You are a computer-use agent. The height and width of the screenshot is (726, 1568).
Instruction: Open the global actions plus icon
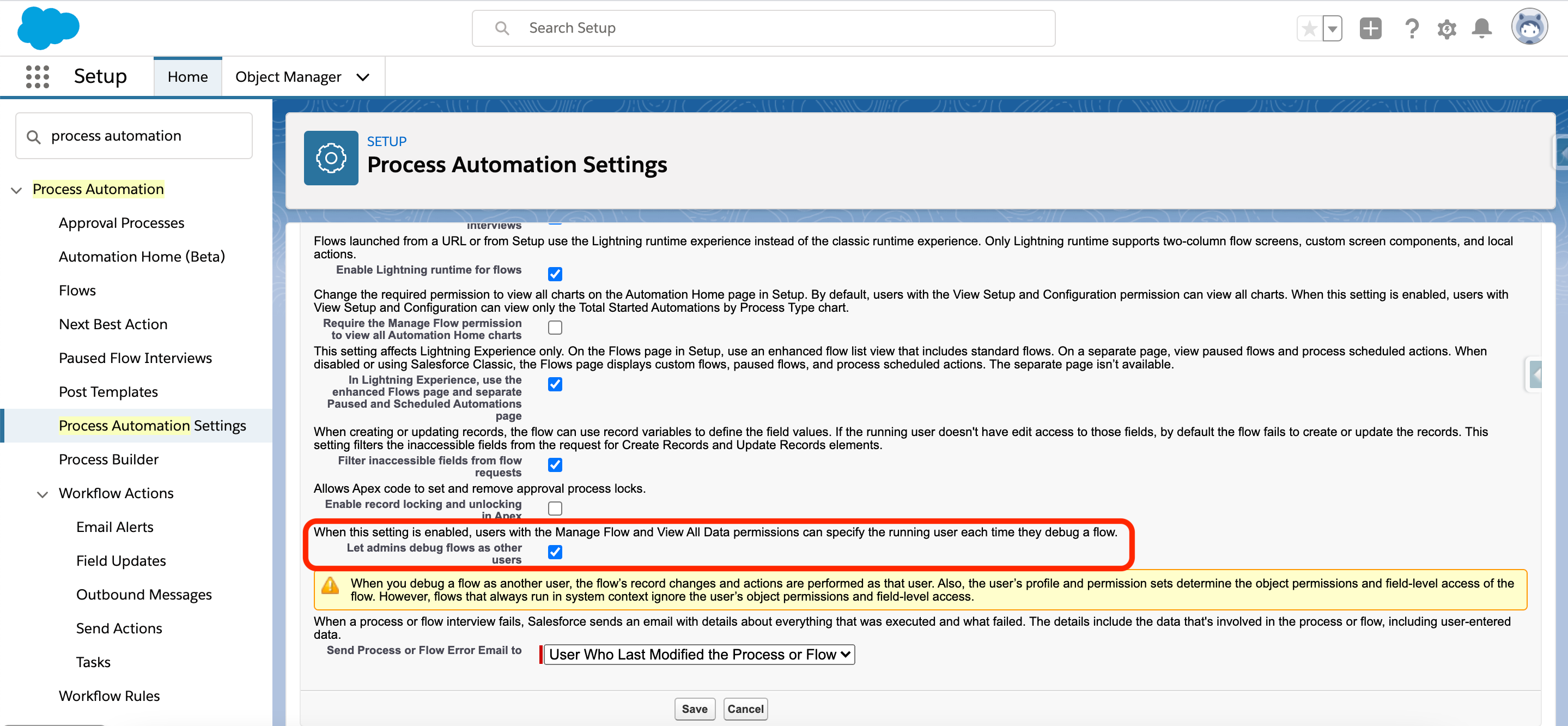[x=1370, y=29]
